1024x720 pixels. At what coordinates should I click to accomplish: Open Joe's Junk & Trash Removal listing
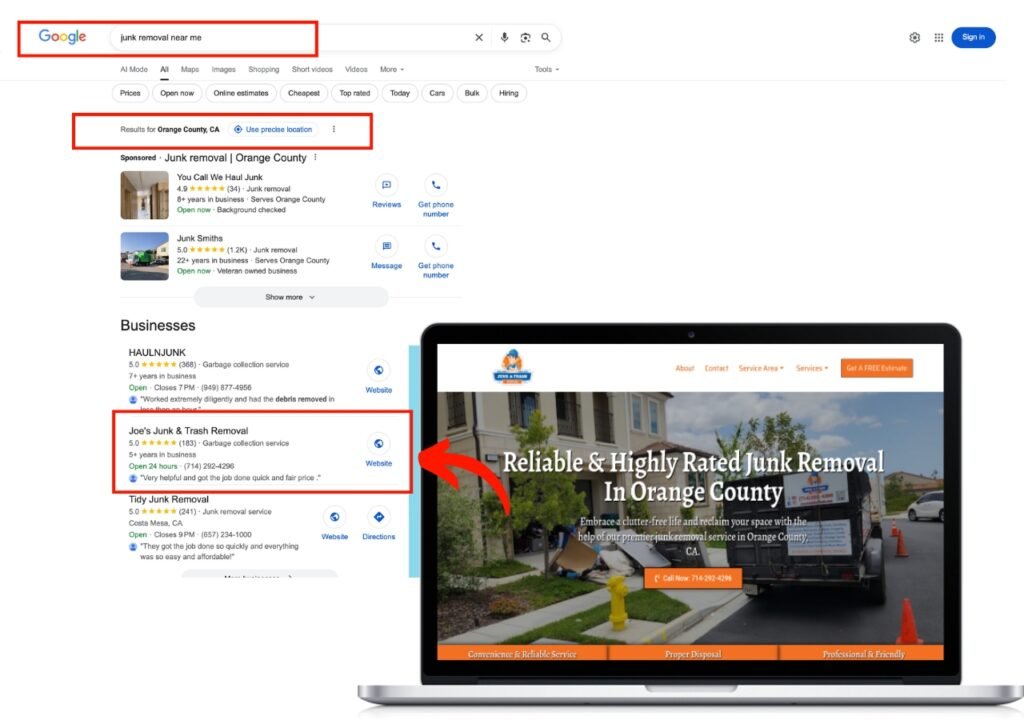(188, 431)
